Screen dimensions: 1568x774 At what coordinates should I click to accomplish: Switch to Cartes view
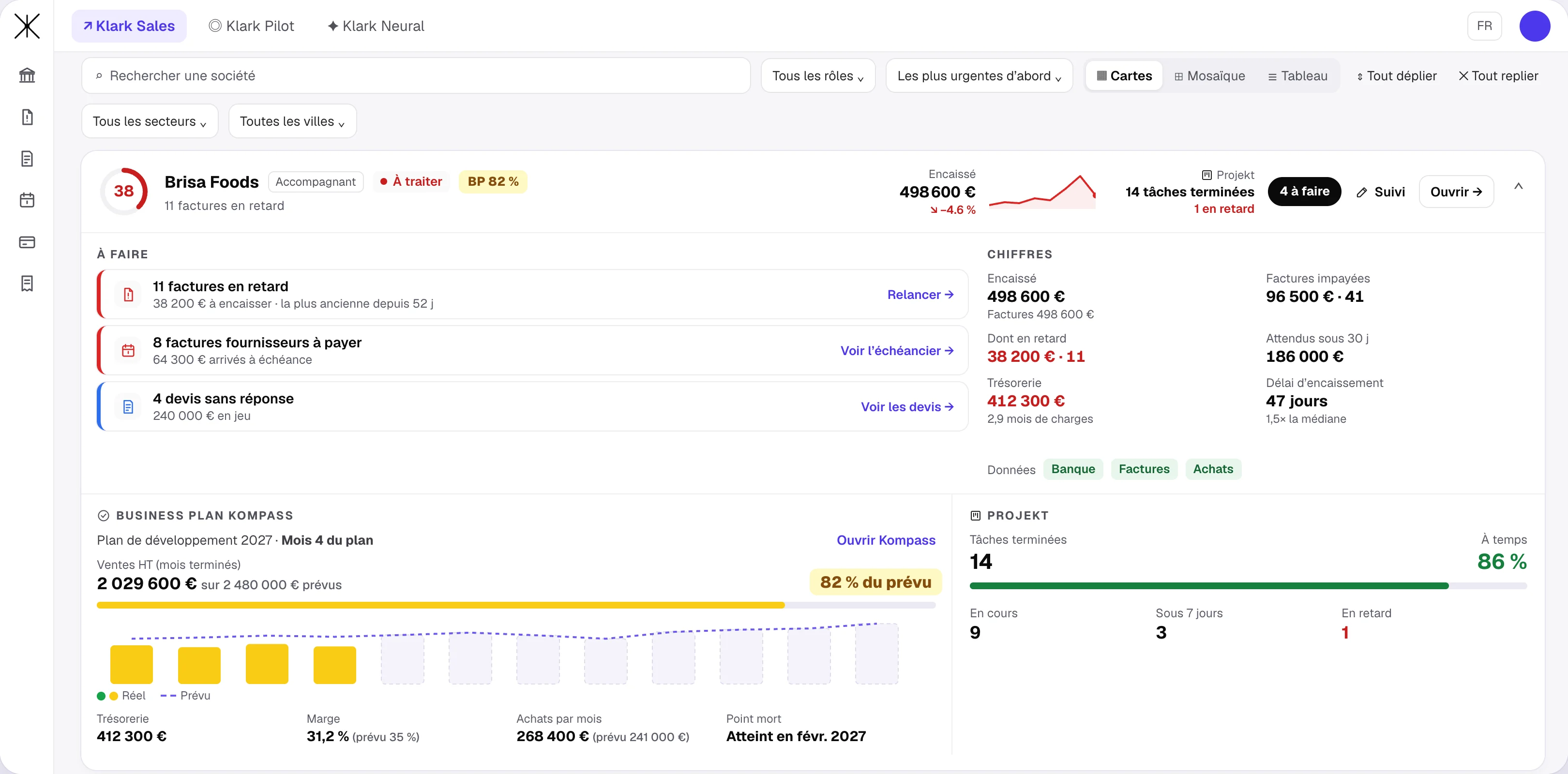click(x=1124, y=76)
